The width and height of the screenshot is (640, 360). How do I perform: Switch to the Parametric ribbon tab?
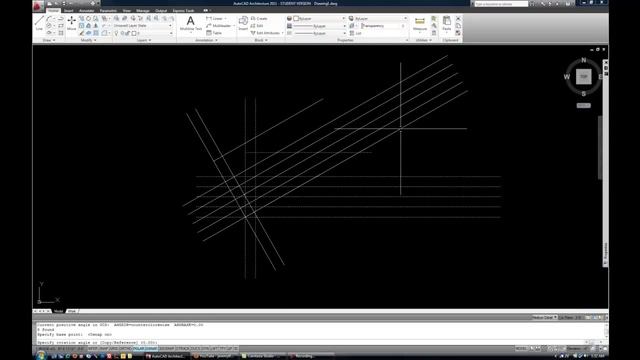108,11
